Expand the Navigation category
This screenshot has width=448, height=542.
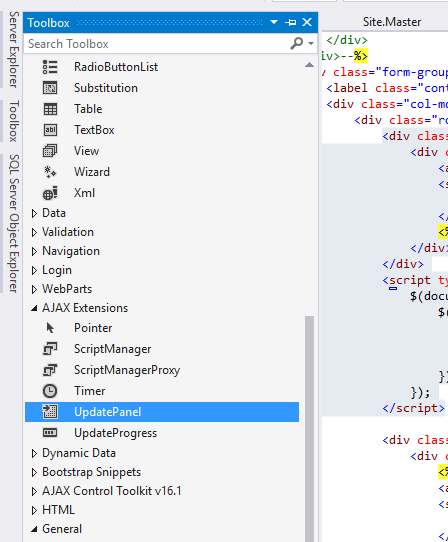[34, 251]
